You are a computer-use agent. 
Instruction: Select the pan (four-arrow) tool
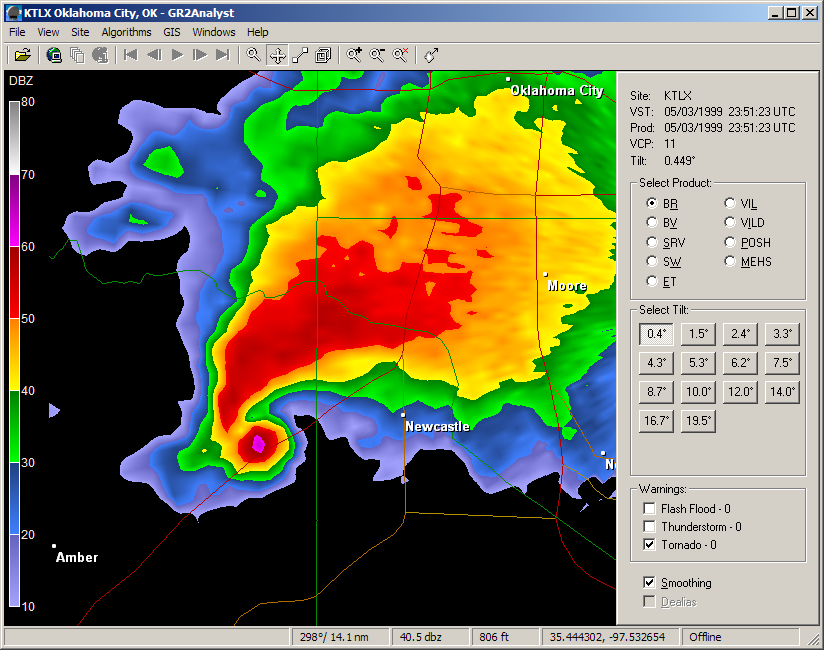277,55
